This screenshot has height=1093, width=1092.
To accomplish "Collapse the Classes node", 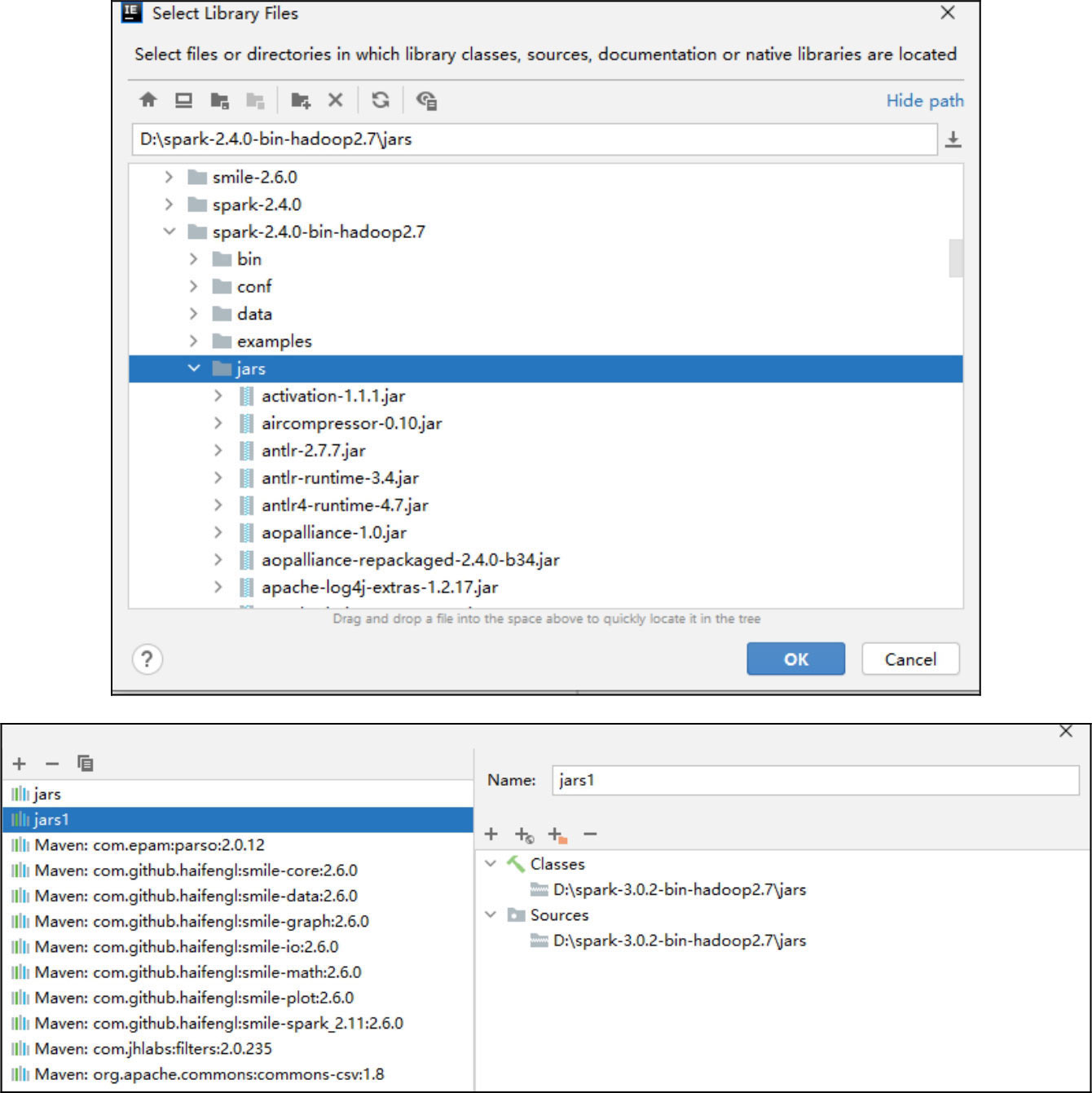I will click(491, 863).
